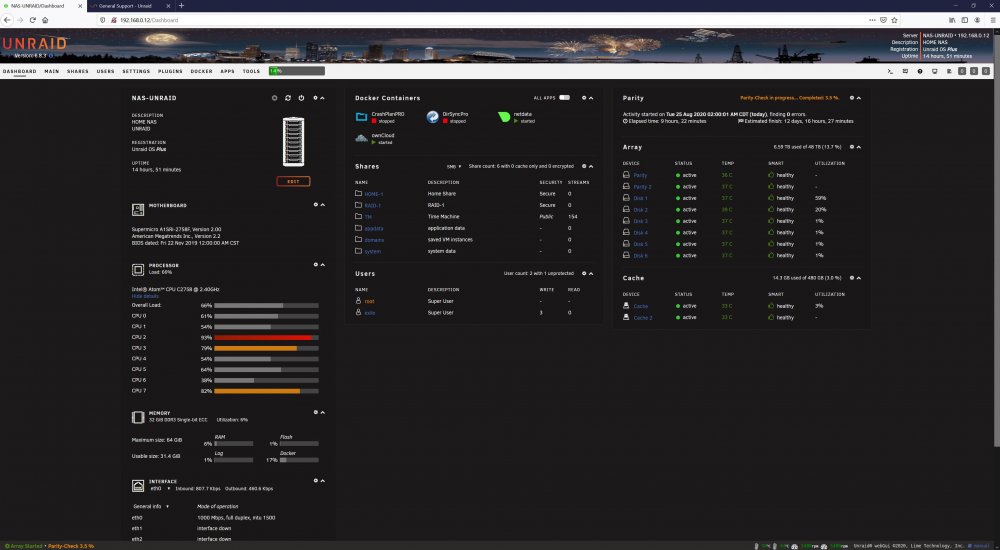
Task: Open the Settings menu tab
Action: point(136,71)
